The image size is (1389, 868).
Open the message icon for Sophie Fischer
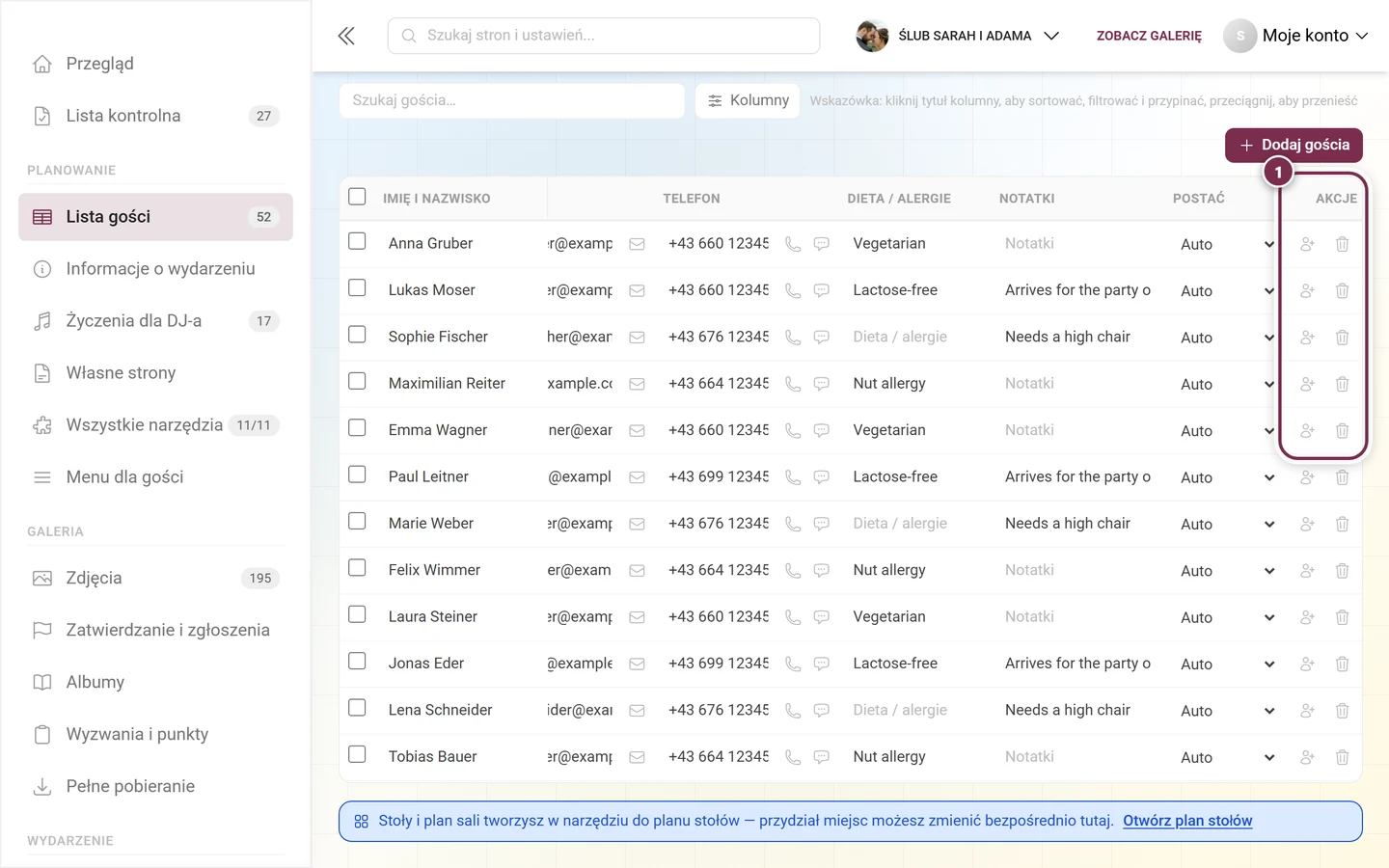tap(822, 338)
